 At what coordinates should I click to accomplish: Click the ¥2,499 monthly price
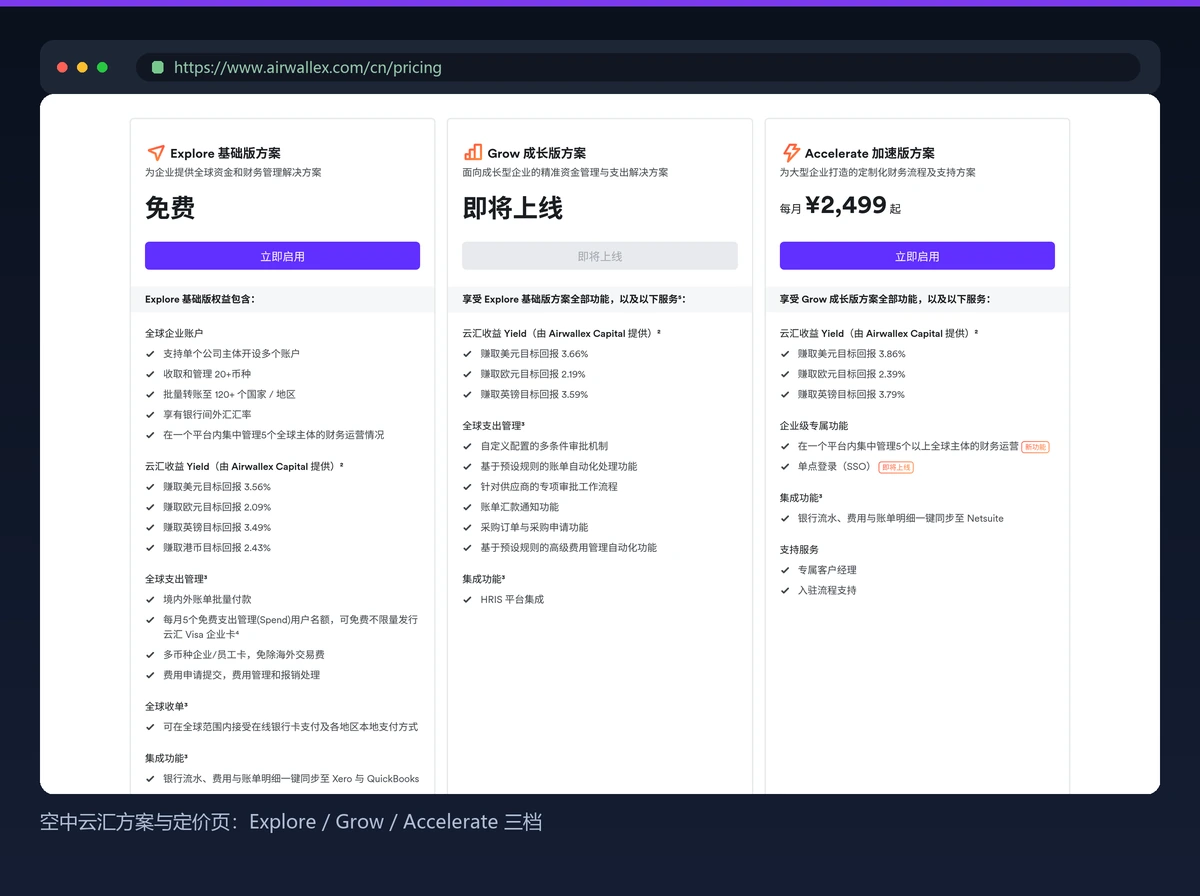(846, 205)
